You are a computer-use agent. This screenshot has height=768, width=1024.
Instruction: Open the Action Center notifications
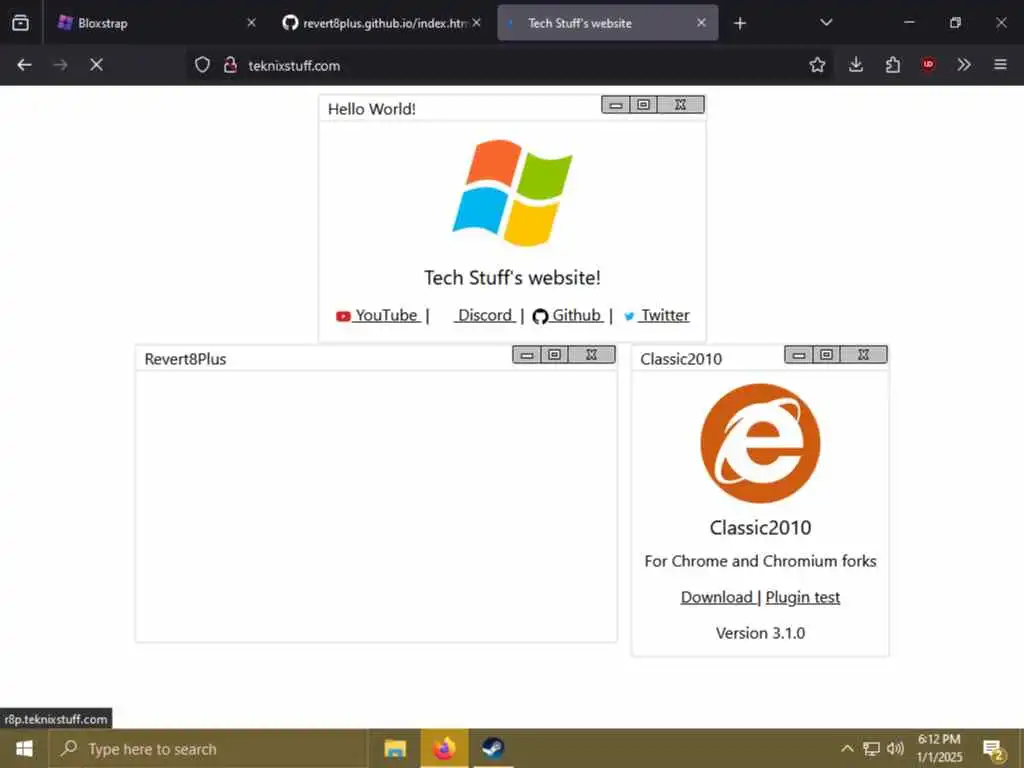993,750
